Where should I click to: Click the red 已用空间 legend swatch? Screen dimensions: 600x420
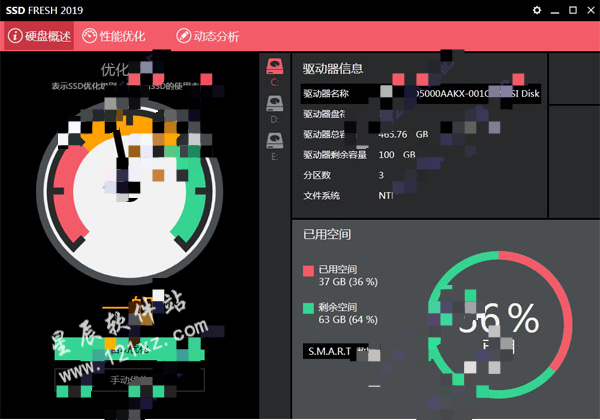tap(308, 271)
